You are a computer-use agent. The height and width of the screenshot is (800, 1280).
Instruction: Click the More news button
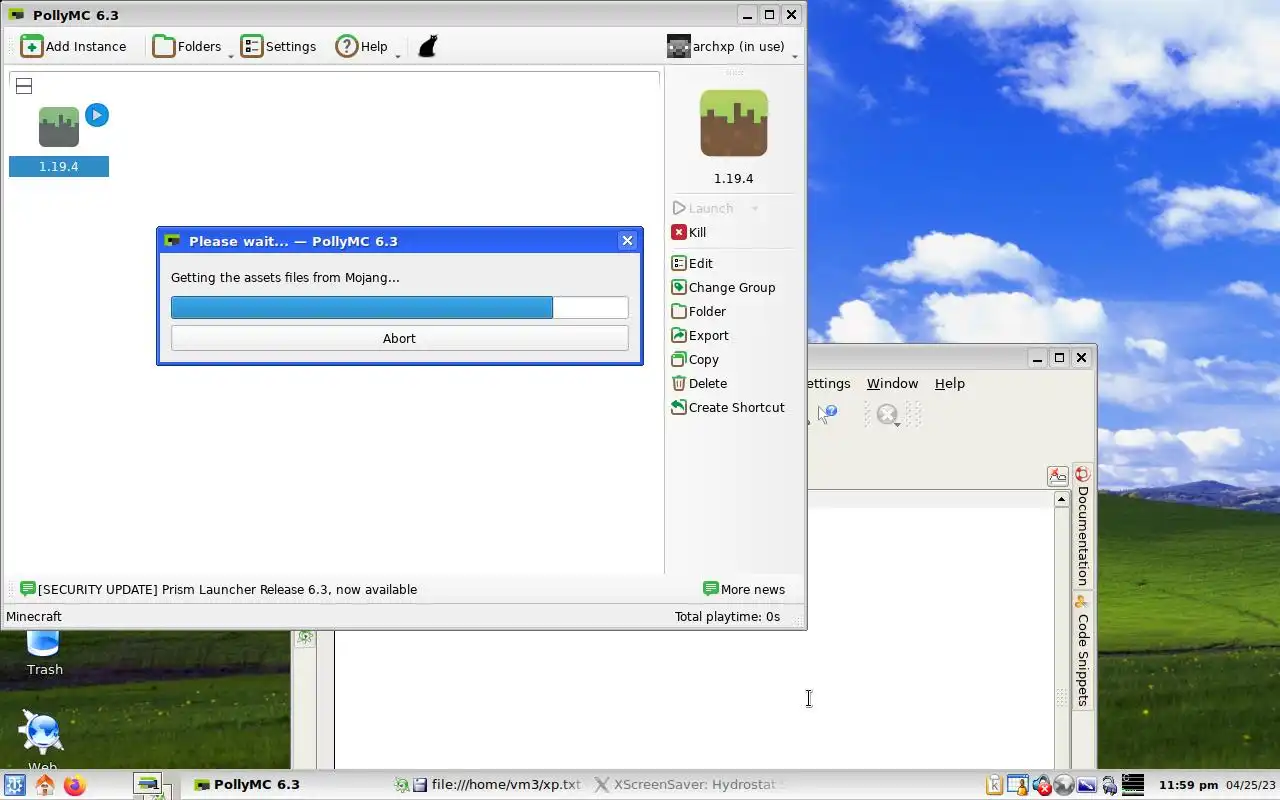744,589
